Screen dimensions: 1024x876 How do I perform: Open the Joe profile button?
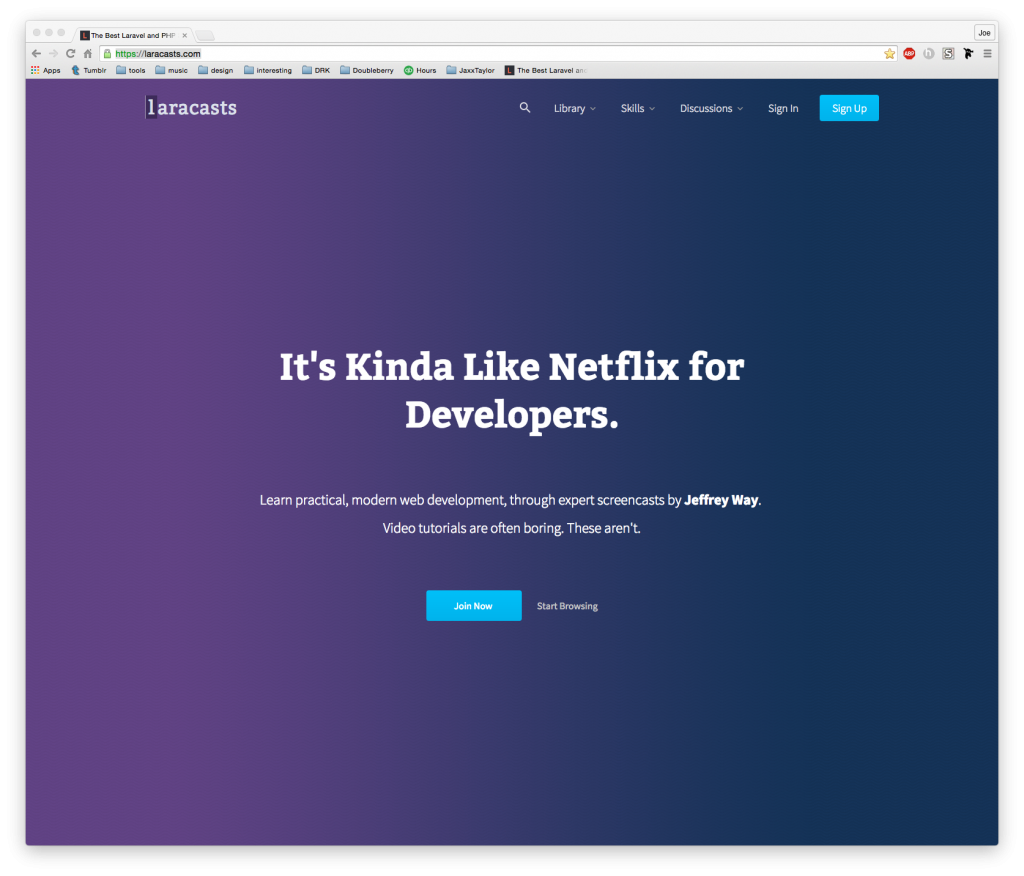coord(984,33)
